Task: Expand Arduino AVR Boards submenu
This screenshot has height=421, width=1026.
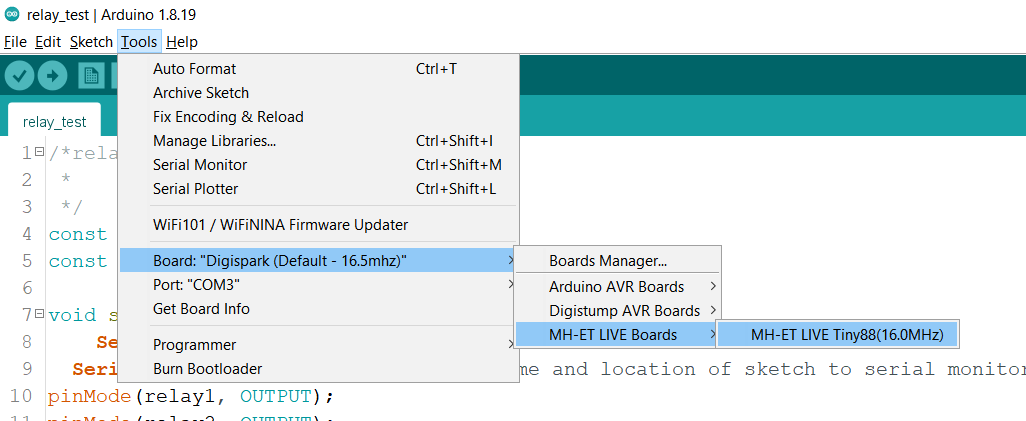Action: point(618,287)
